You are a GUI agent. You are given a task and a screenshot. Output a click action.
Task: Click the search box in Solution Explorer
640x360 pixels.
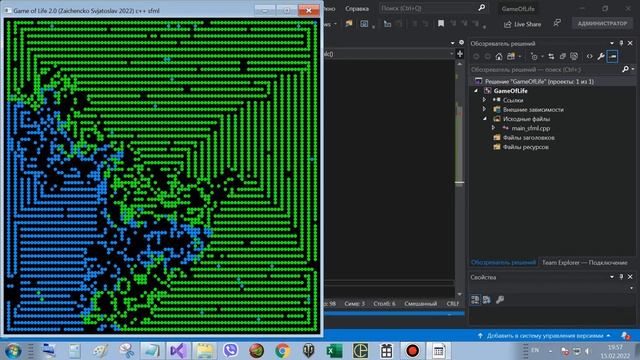[545, 69]
